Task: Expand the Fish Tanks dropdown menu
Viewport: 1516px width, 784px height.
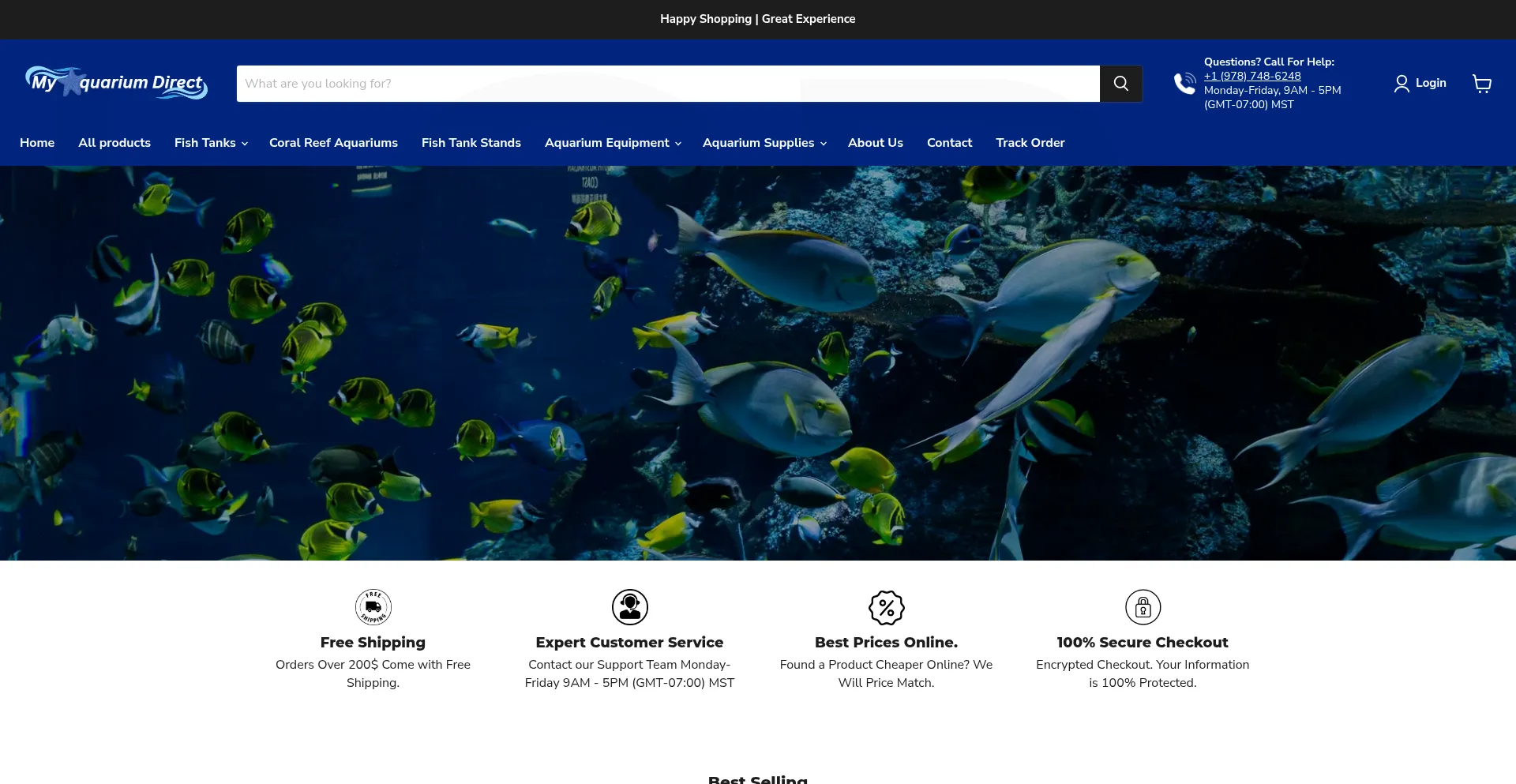Action: click(x=210, y=143)
